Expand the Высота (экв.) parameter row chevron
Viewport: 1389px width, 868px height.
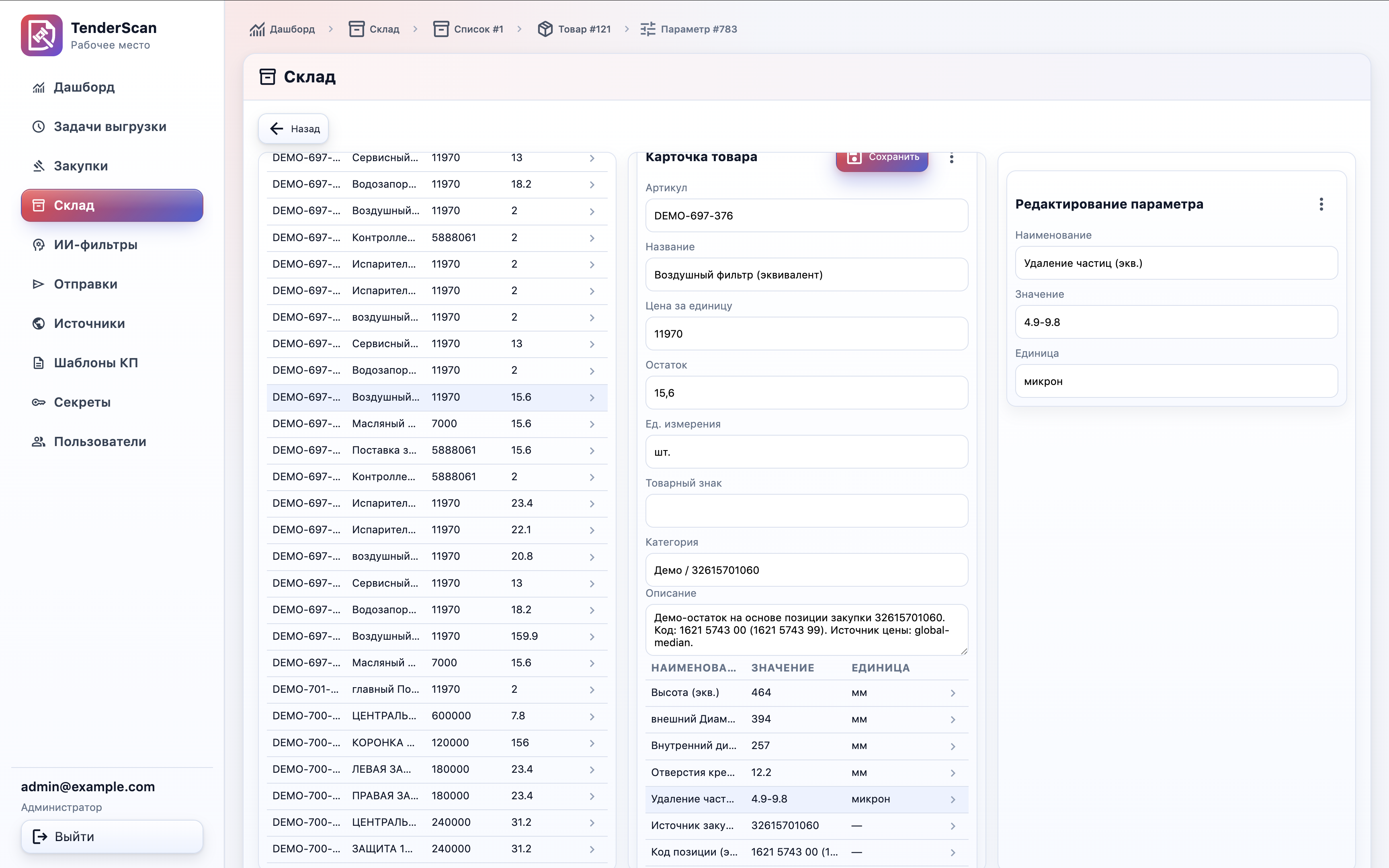(952, 693)
